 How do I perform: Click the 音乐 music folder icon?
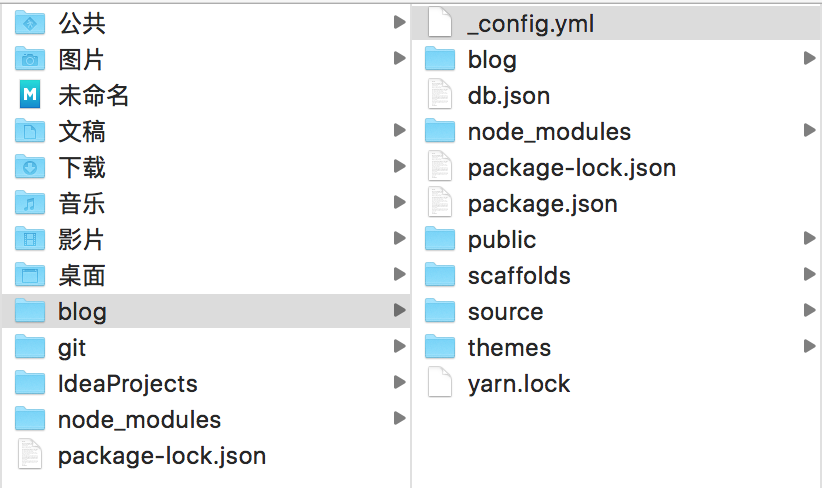click(31, 203)
